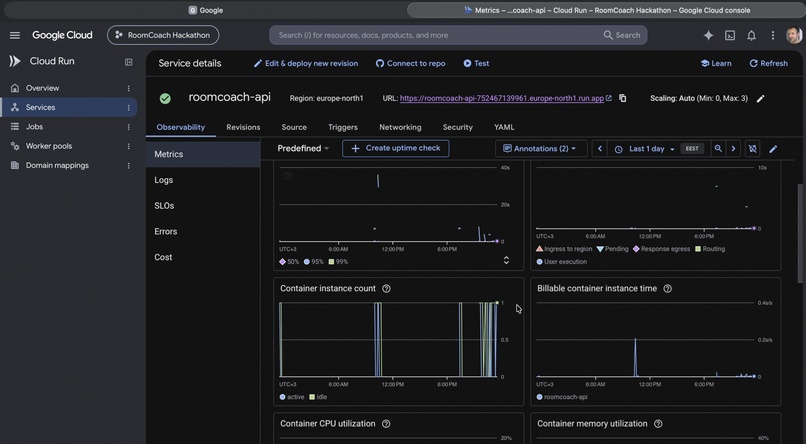Open Logs in observability sidebar
The height and width of the screenshot is (444, 806).
[x=203, y=180]
